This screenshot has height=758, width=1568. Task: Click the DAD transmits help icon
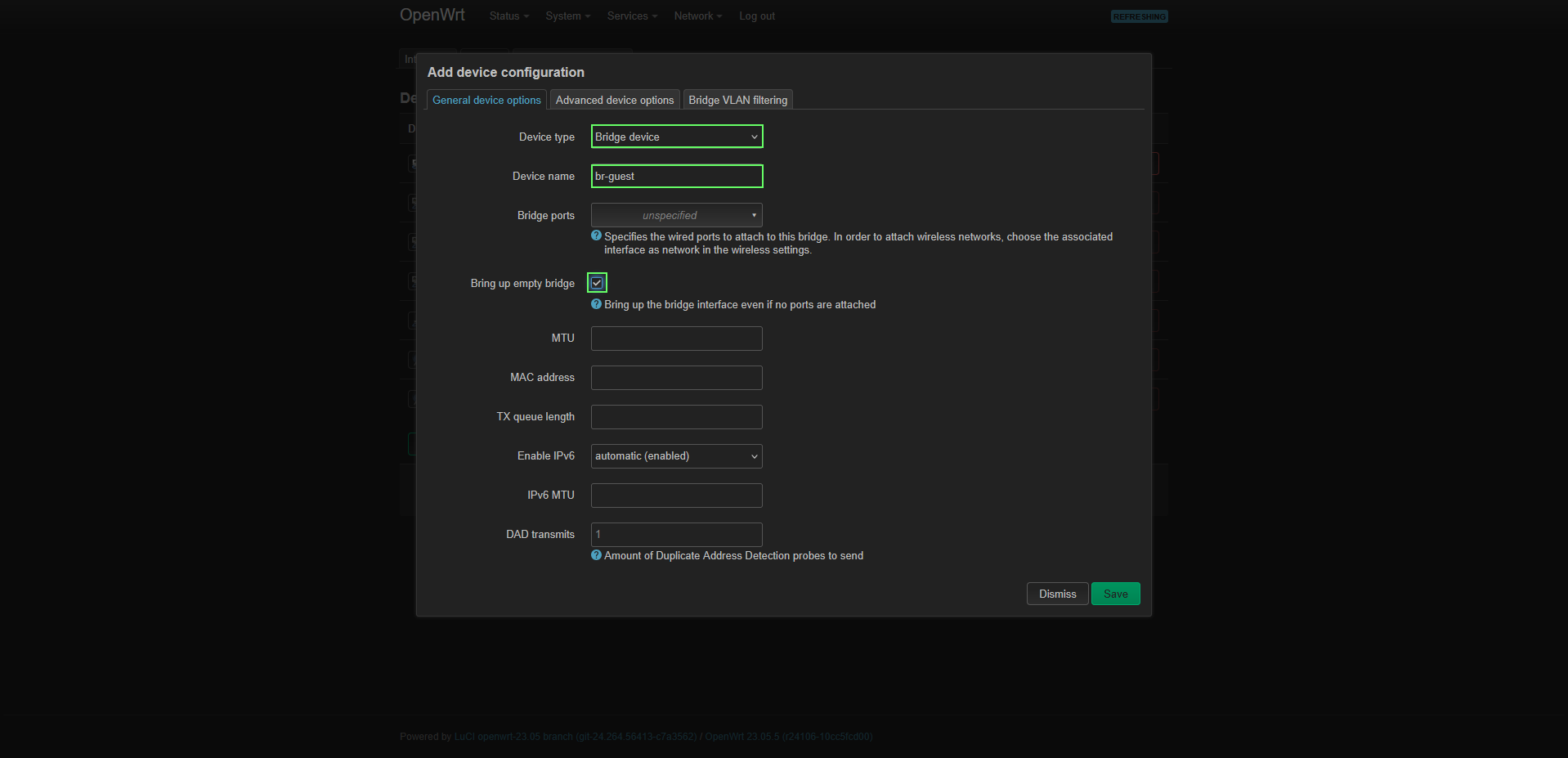[596, 554]
